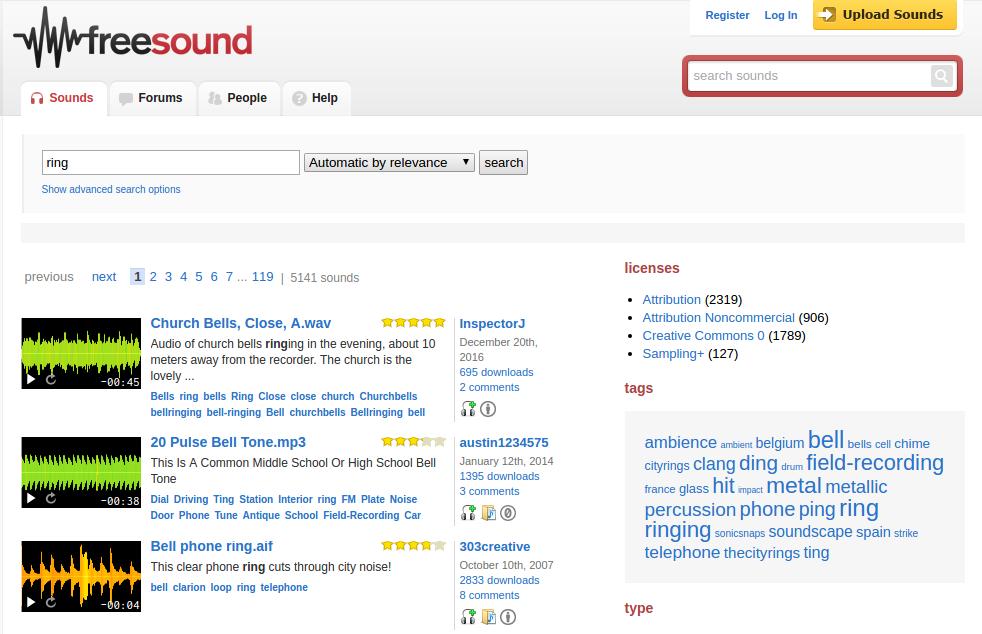Click star rating for Bell phone ring.aif
Image resolution: width=982 pixels, height=634 pixels.
click(413, 546)
